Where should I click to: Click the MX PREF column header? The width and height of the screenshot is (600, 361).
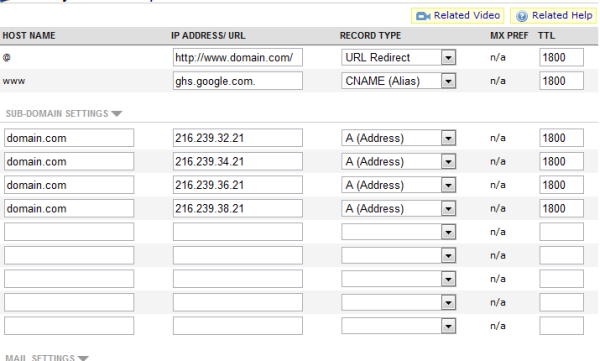(x=509, y=36)
